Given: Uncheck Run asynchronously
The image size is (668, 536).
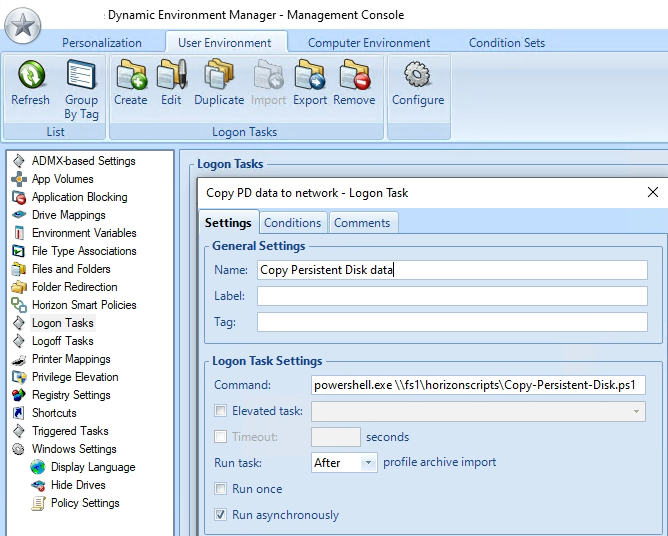Looking at the screenshot, I should tap(220, 515).
